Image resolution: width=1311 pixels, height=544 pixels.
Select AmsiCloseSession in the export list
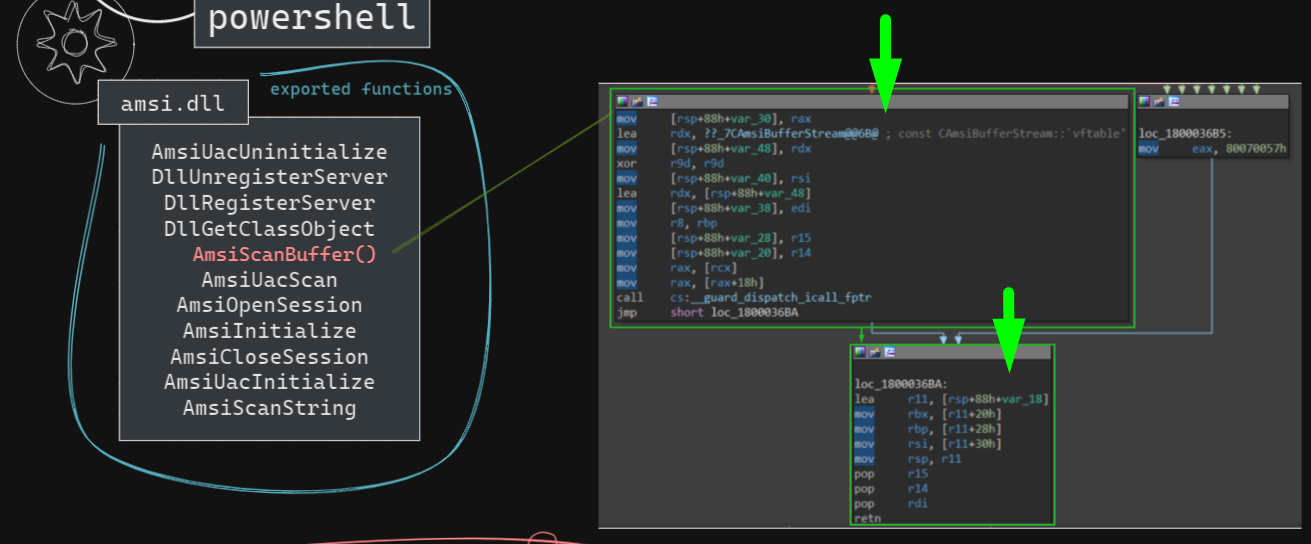pyautogui.click(x=269, y=357)
